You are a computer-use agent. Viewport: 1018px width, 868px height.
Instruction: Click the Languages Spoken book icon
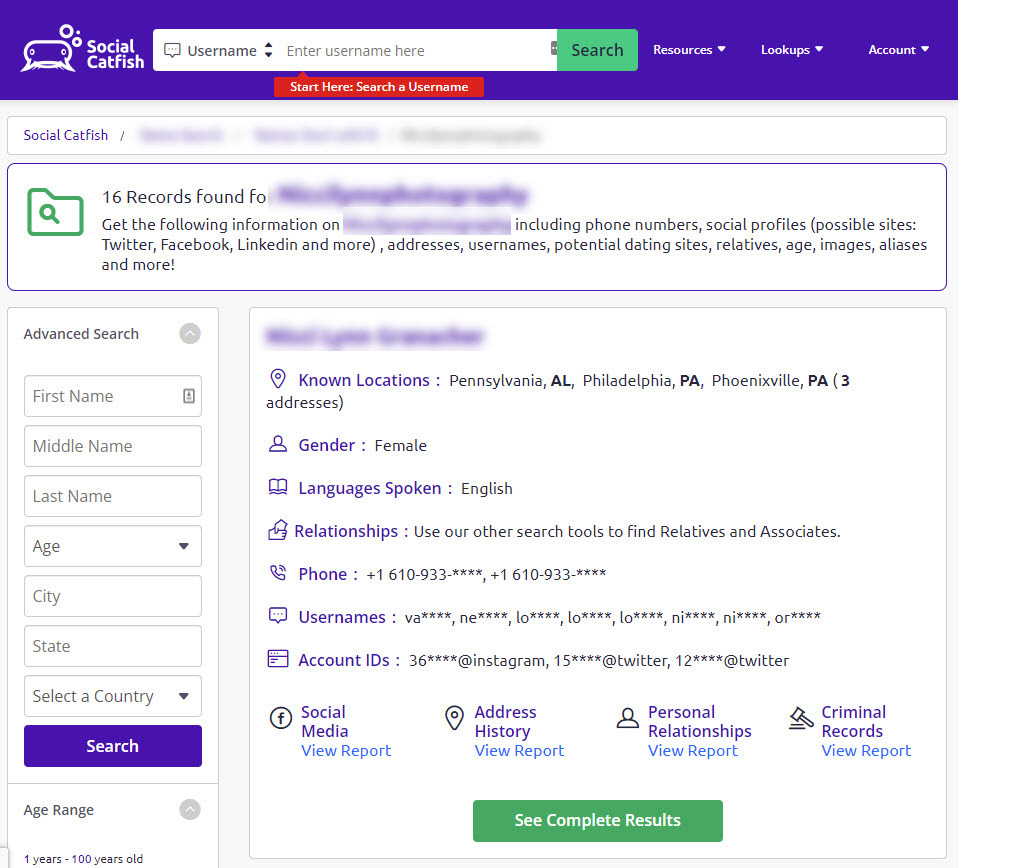(x=278, y=487)
